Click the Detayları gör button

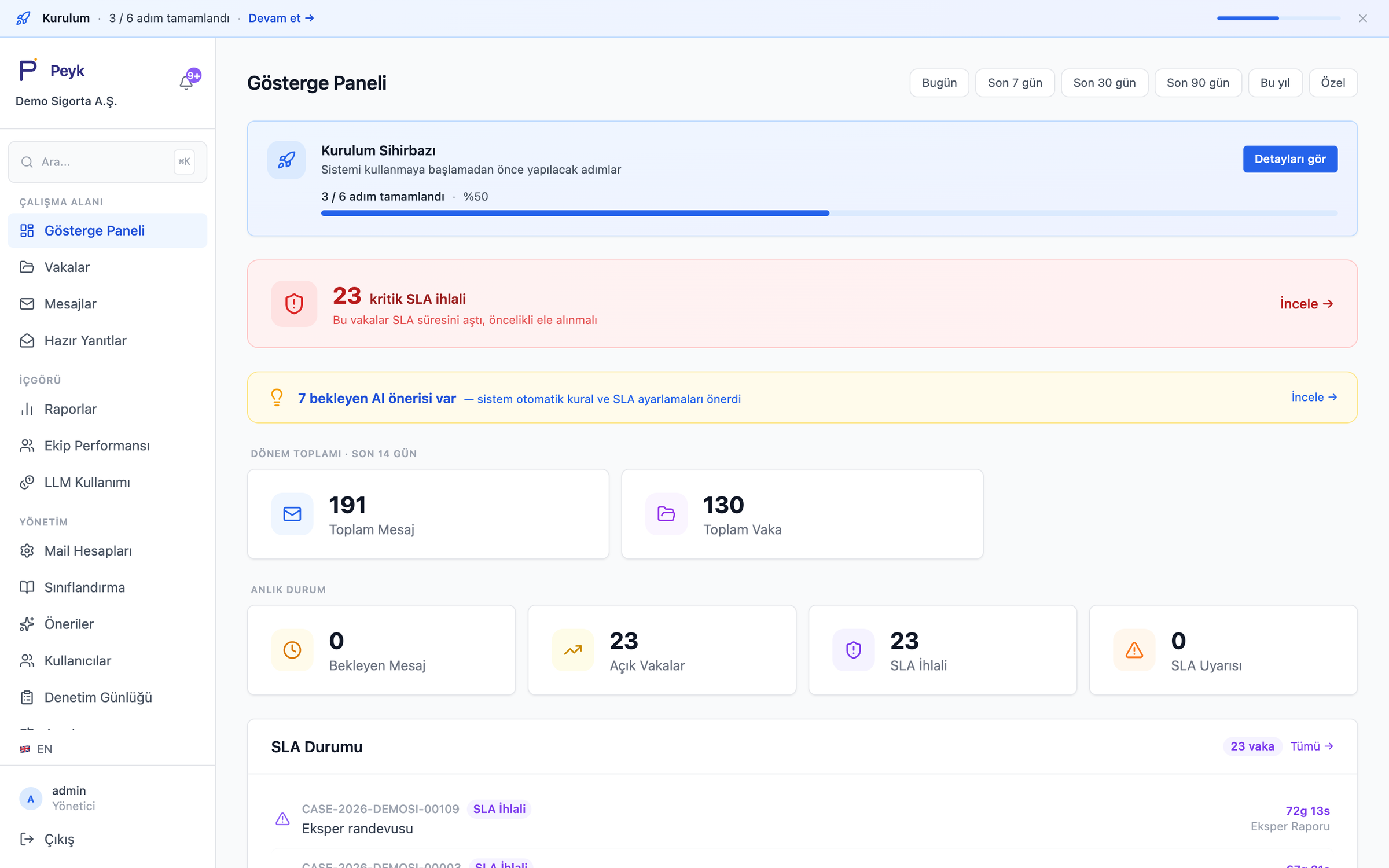(1289, 159)
